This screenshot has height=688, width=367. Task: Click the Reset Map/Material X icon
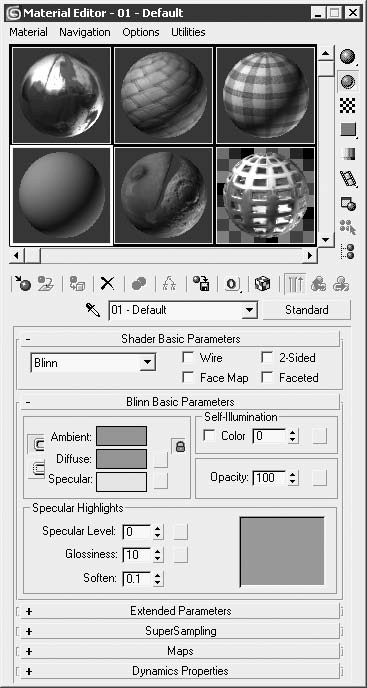click(x=107, y=283)
